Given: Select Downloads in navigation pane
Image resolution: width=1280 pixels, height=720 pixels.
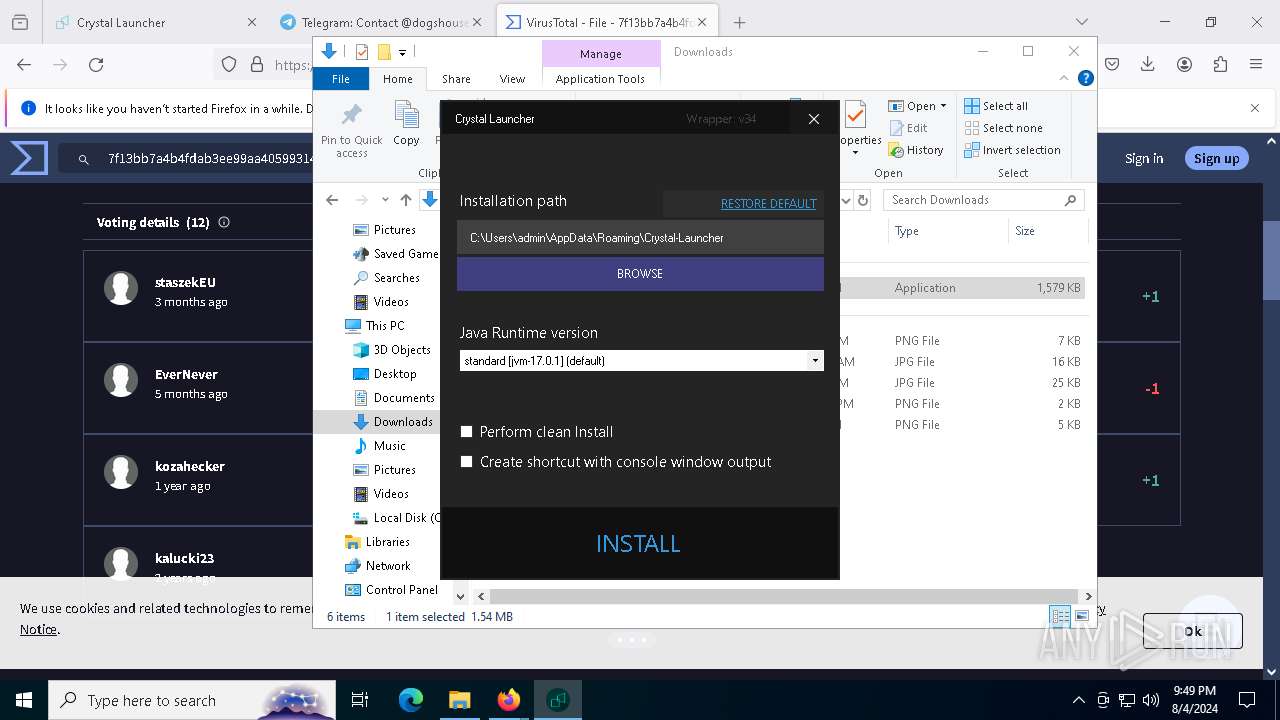Looking at the screenshot, I should [393, 422].
